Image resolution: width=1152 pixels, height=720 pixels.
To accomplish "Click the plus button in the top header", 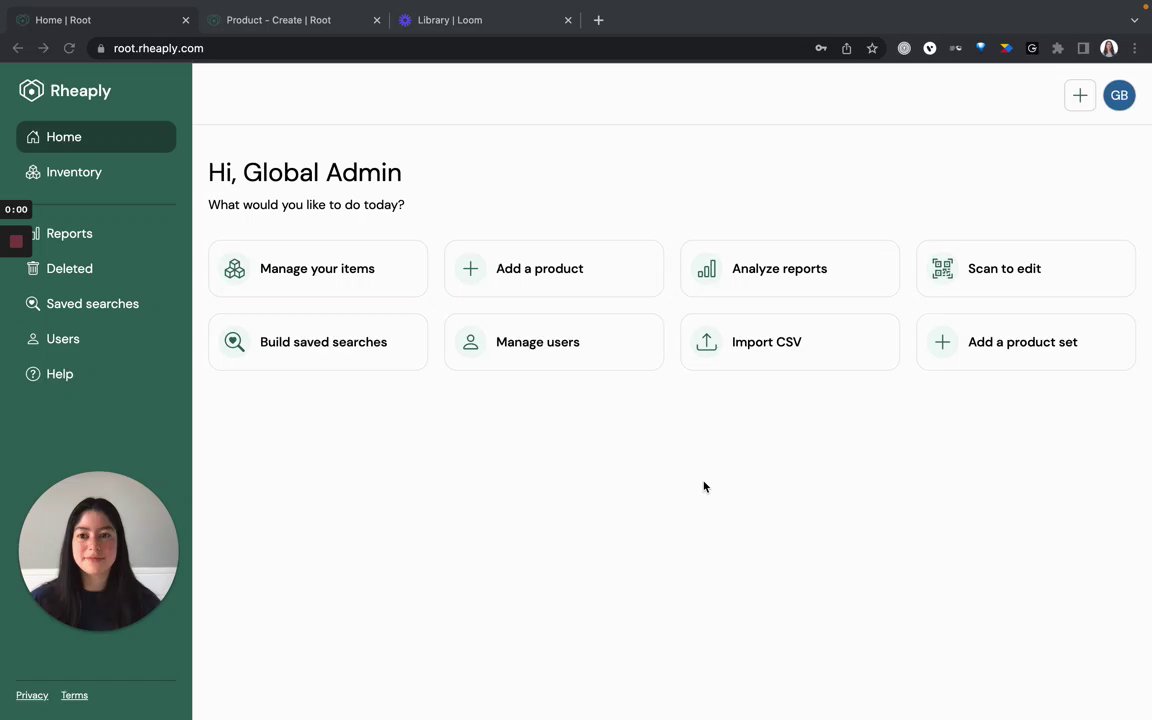I will click(1079, 95).
